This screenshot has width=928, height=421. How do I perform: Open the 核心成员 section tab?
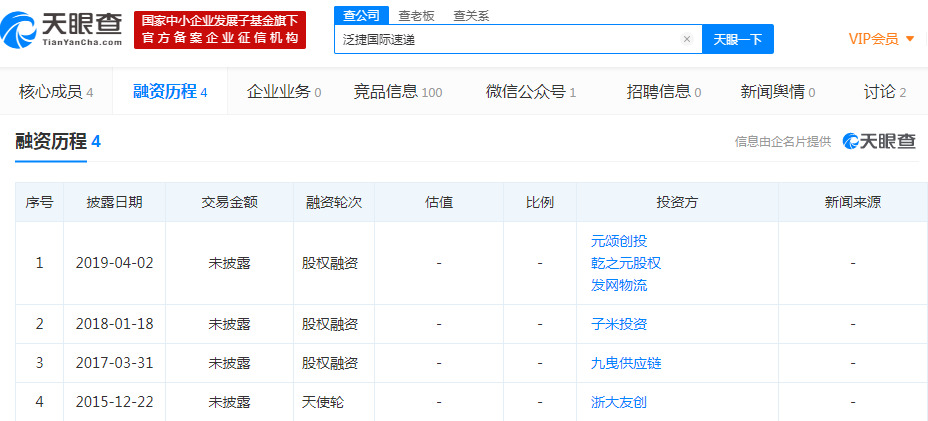tap(56, 92)
